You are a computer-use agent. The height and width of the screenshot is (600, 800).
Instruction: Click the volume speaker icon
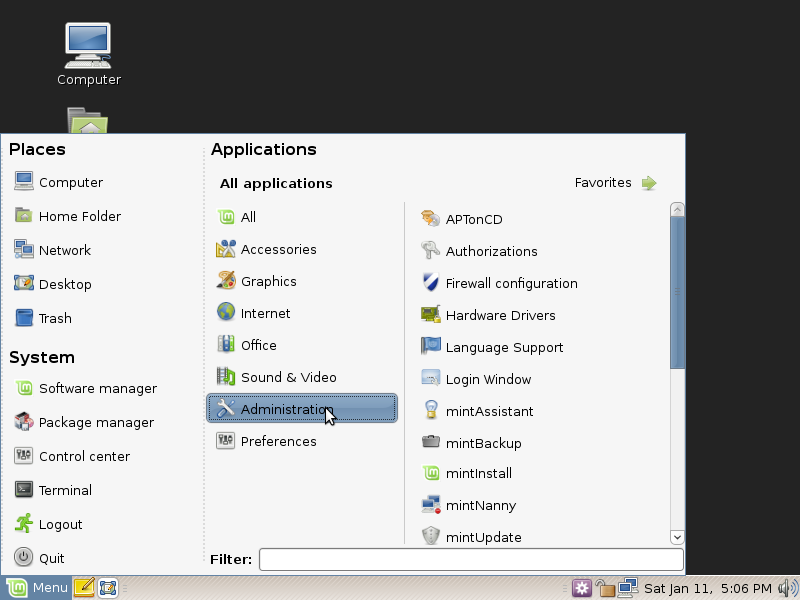pyautogui.click(x=787, y=588)
